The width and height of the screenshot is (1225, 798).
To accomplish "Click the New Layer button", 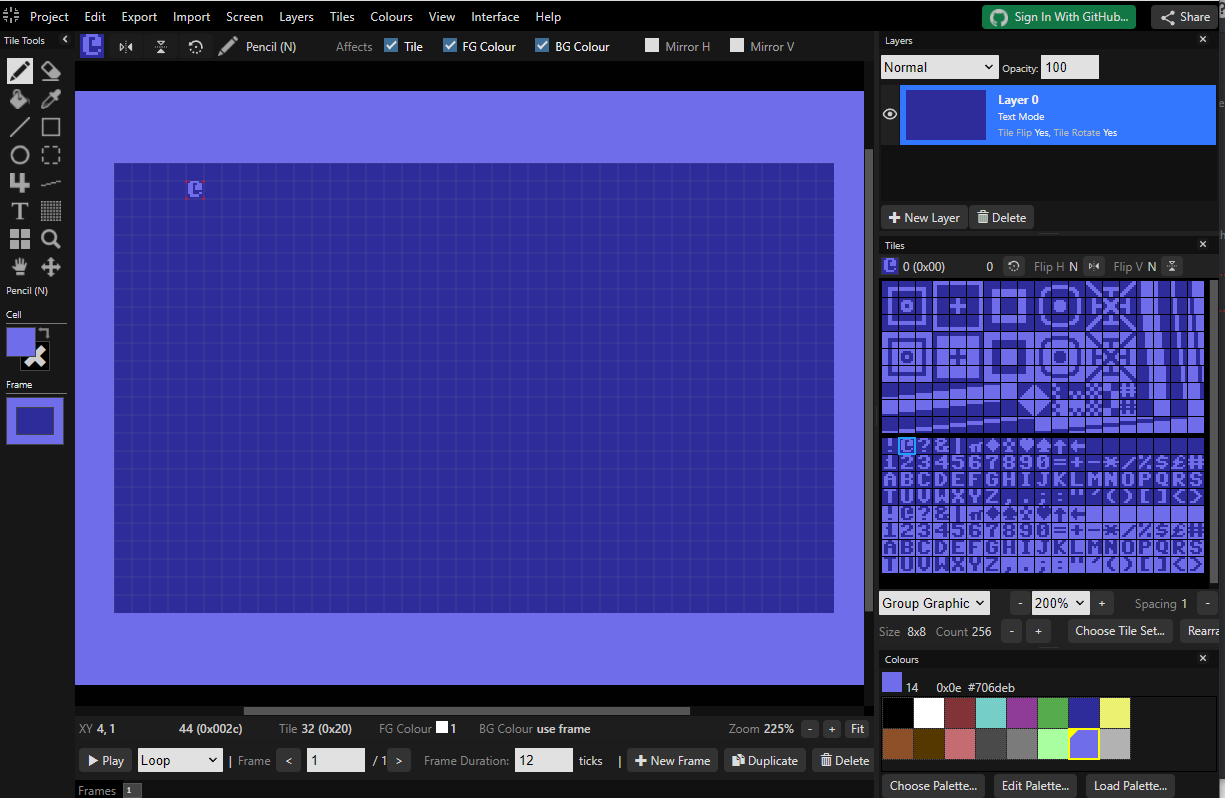I will pyautogui.click(x=924, y=217).
